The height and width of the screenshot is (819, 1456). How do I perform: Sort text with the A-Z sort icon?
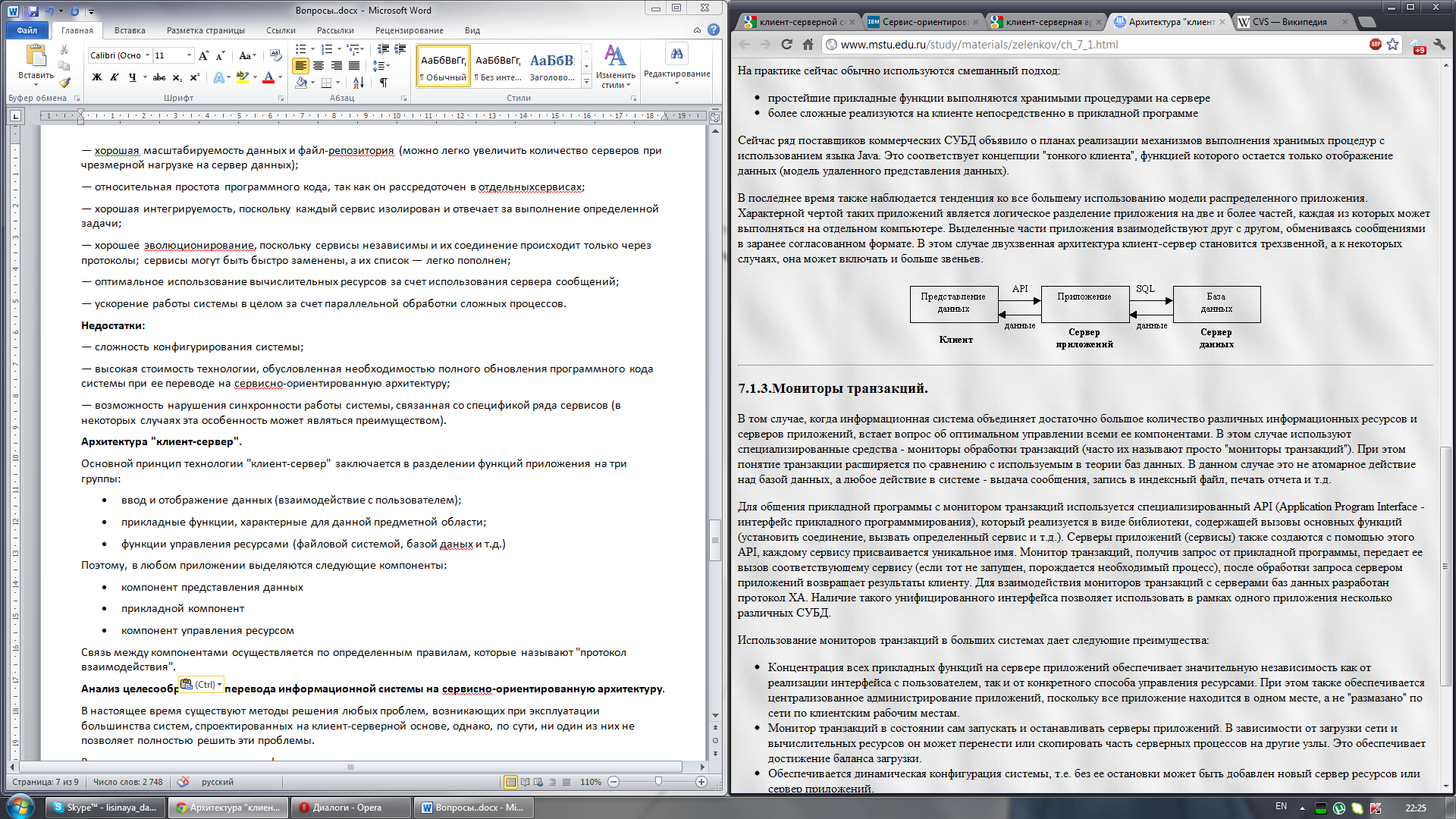(359, 82)
